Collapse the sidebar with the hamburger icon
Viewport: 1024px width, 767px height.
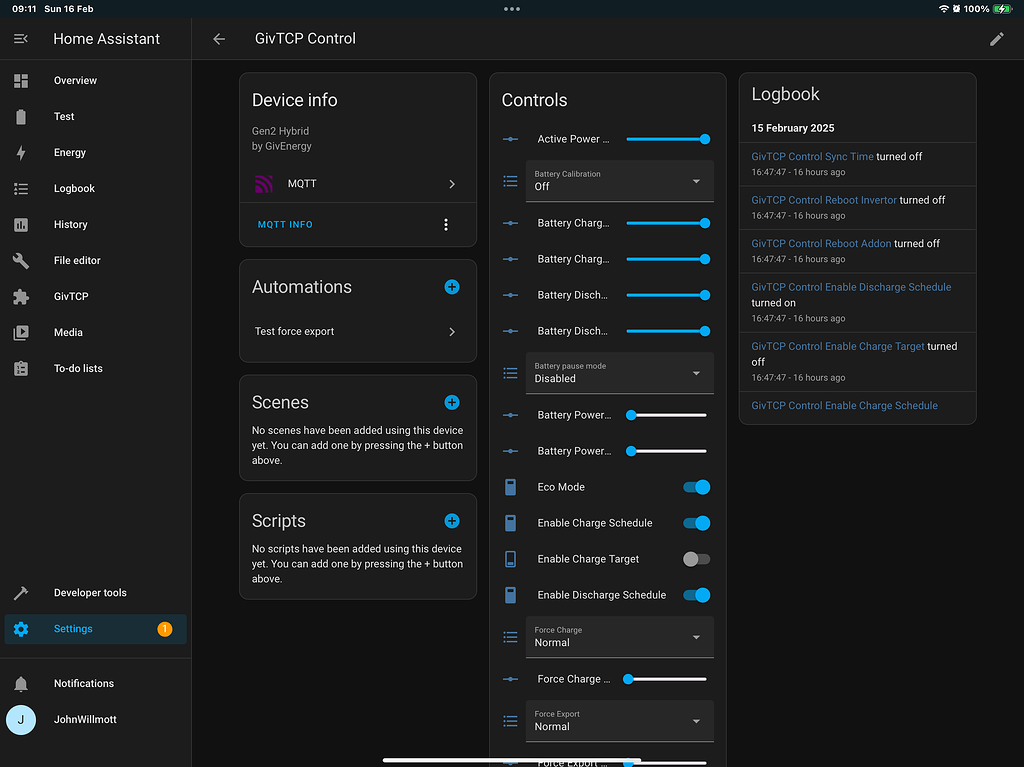21,39
